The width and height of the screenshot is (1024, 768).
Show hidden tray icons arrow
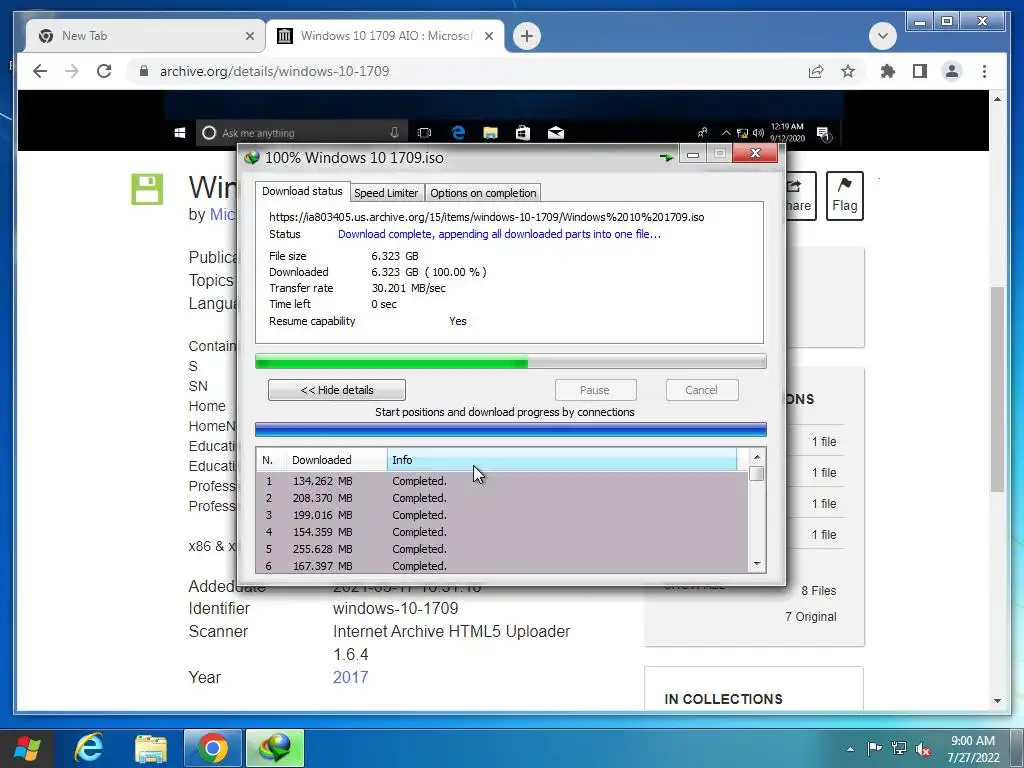pyautogui.click(x=850, y=748)
